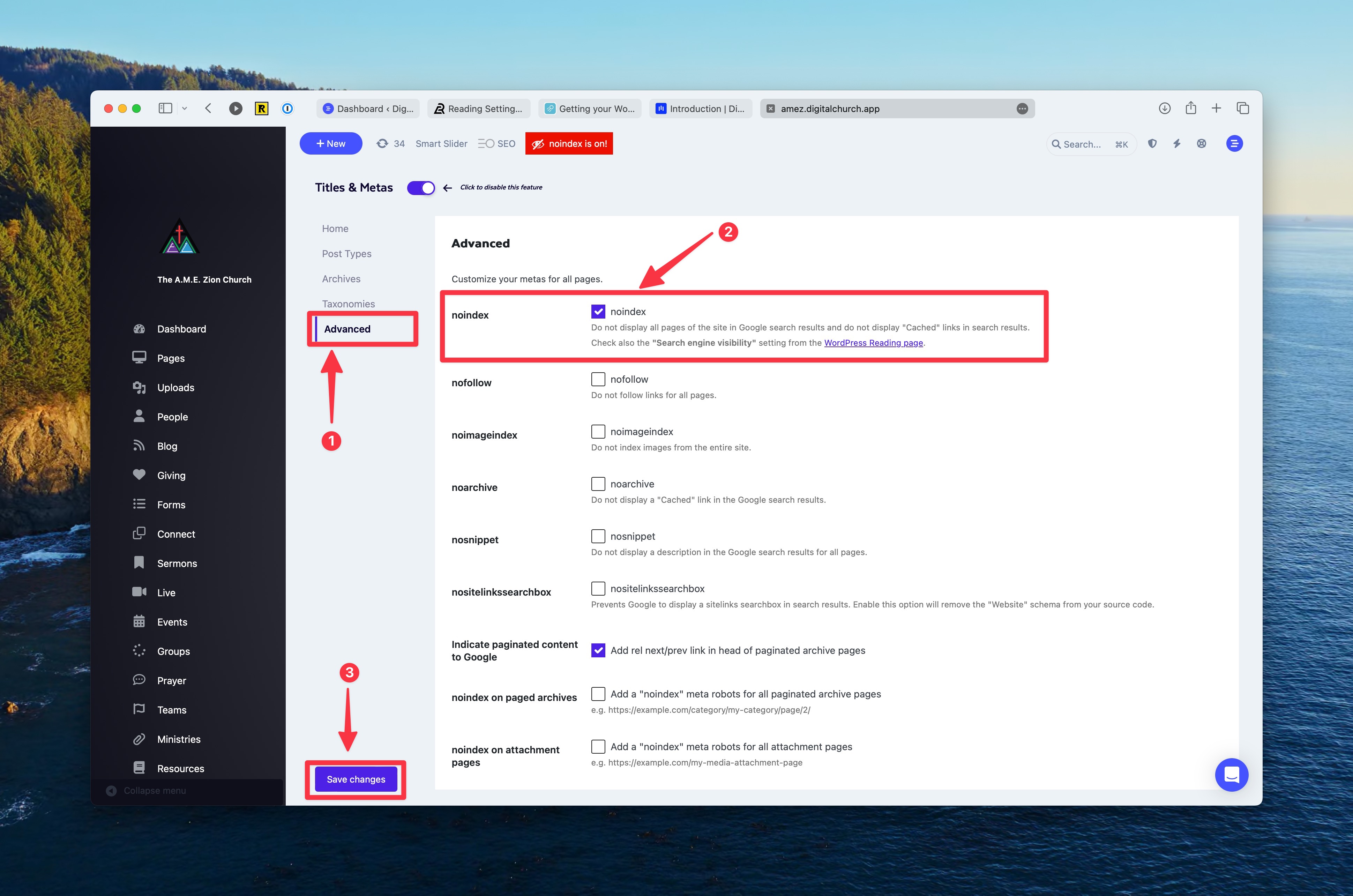Screen dimensions: 1353x896
Task: Uncheck rel next/prev link checkbox
Action: (x=598, y=650)
